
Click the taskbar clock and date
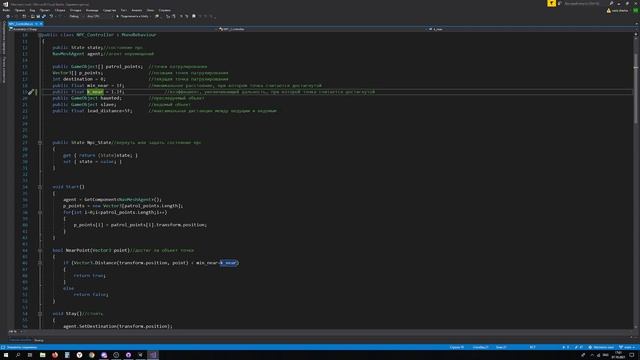pos(618,355)
